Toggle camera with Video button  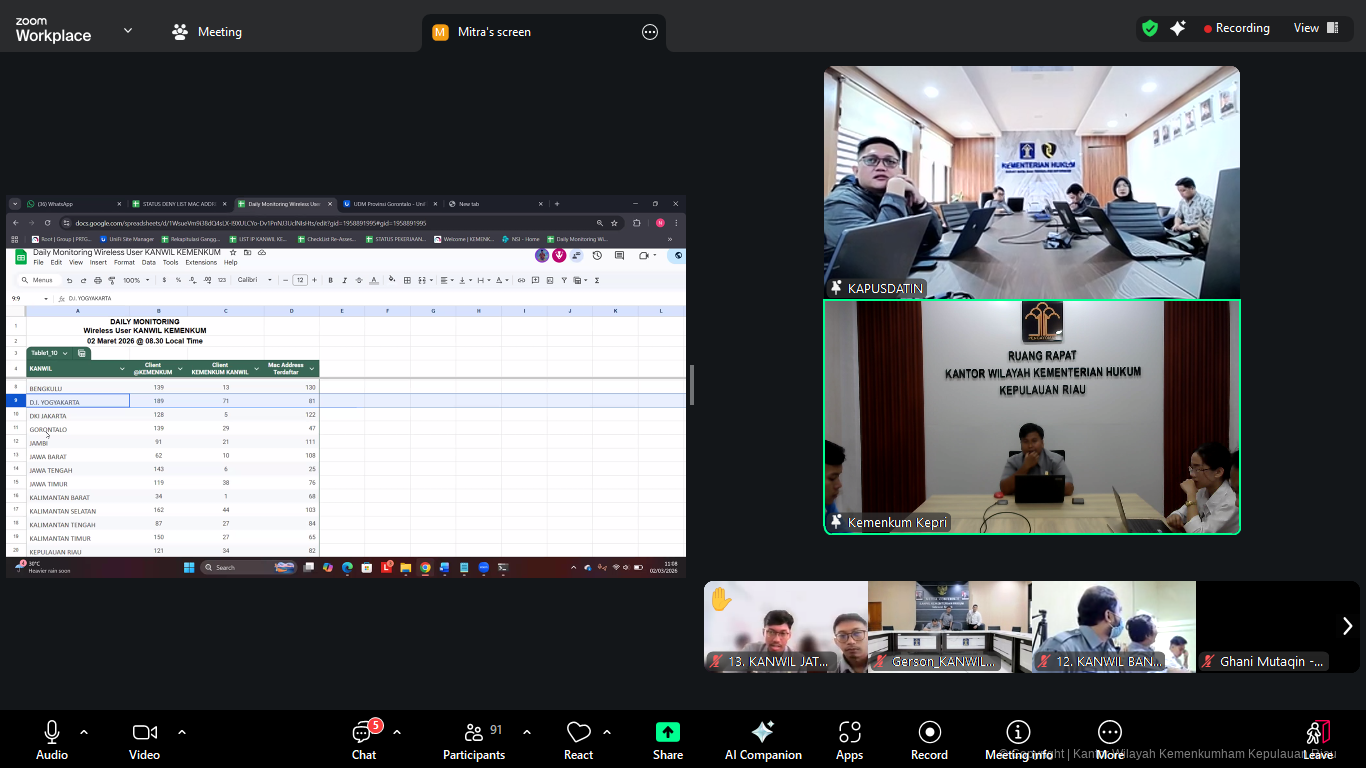[x=144, y=740]
